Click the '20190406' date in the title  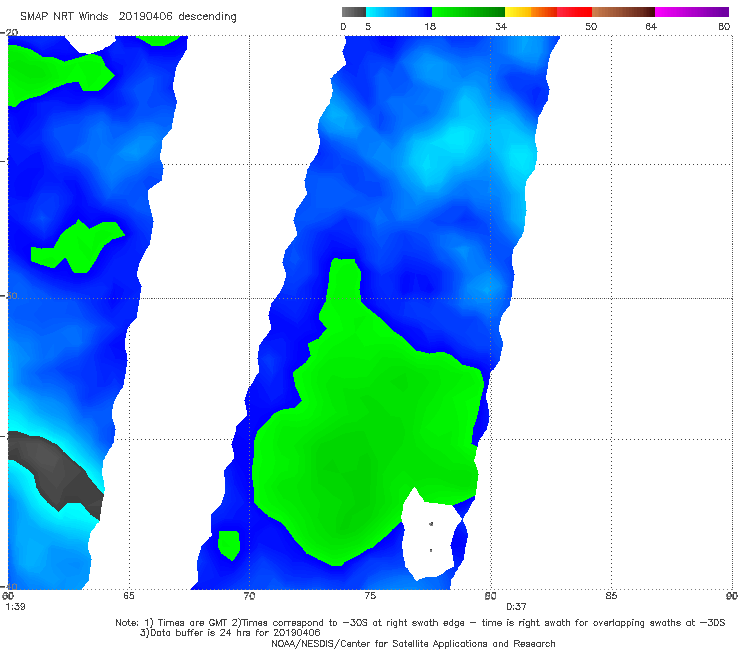tap(145, 16)
